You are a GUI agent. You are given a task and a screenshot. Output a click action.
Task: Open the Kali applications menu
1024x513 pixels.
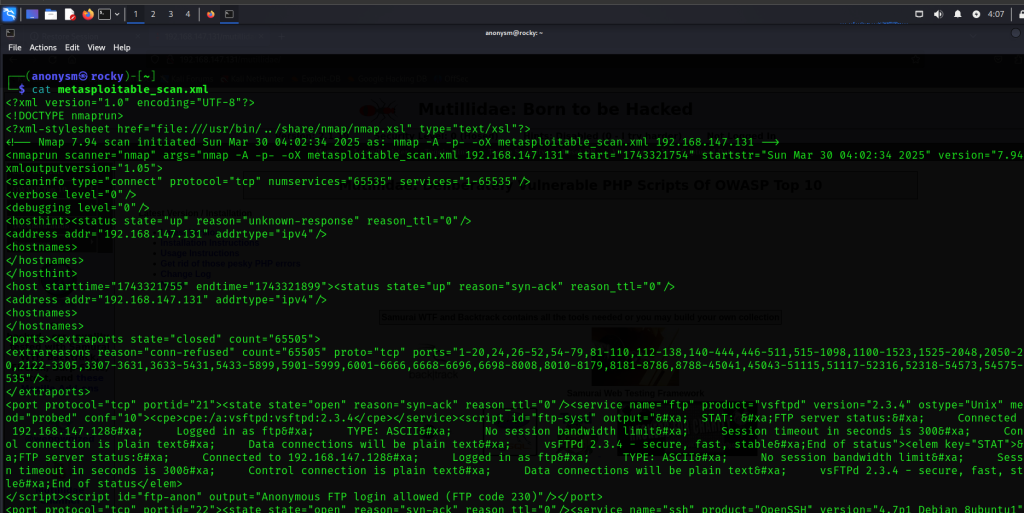[9, 14]
